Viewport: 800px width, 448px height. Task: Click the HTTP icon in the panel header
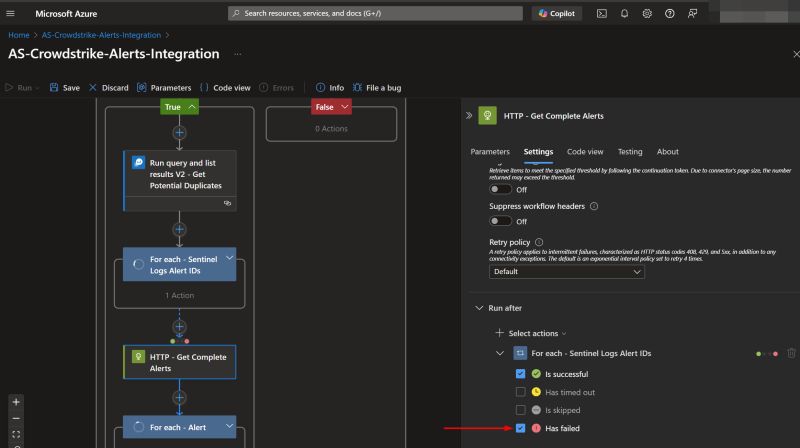click(487, 115)
